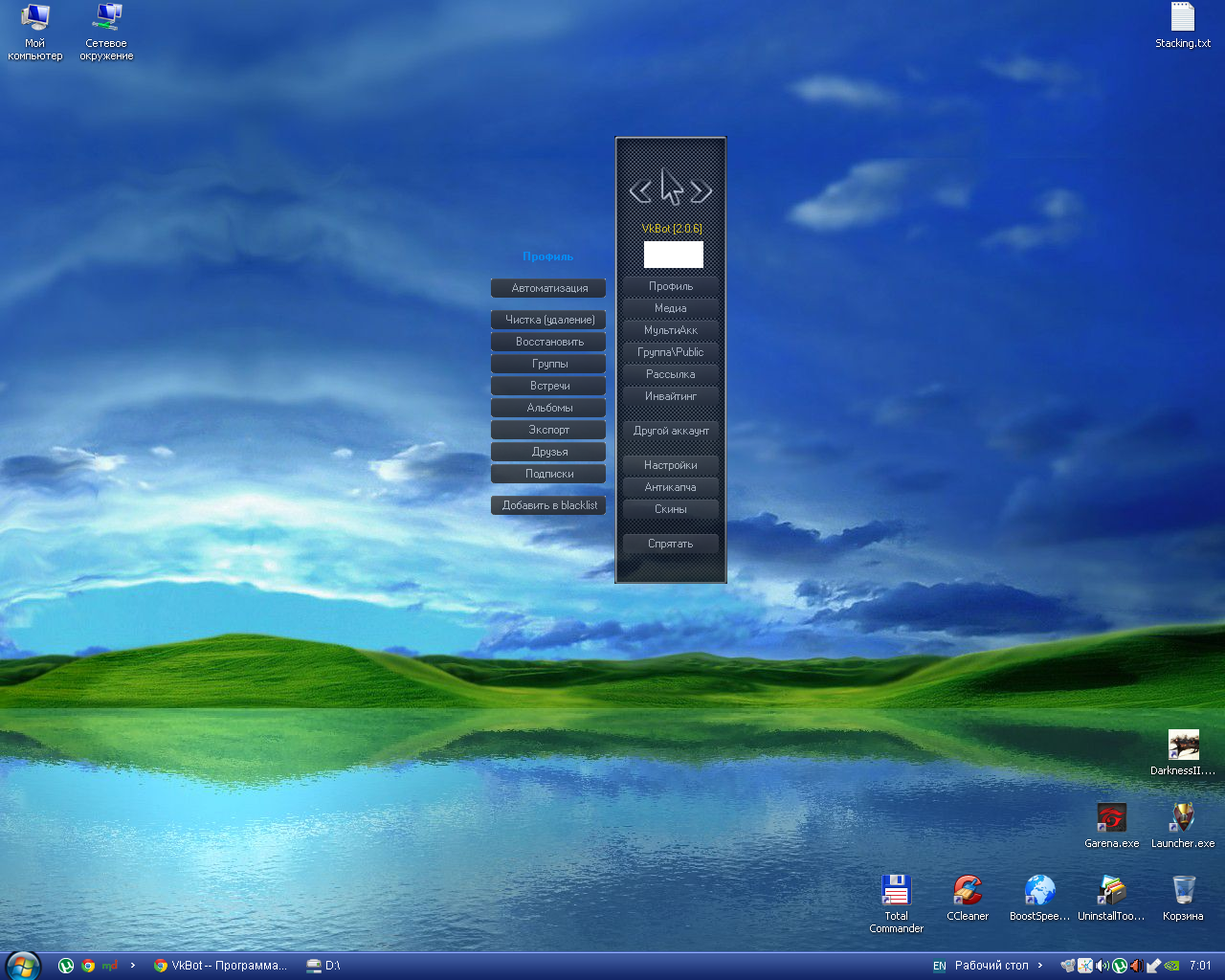Click the Спрятать button to hide VkBot
Image resolution: width=1225 pixels, height=980 pixels.
(x=670, y=544)
